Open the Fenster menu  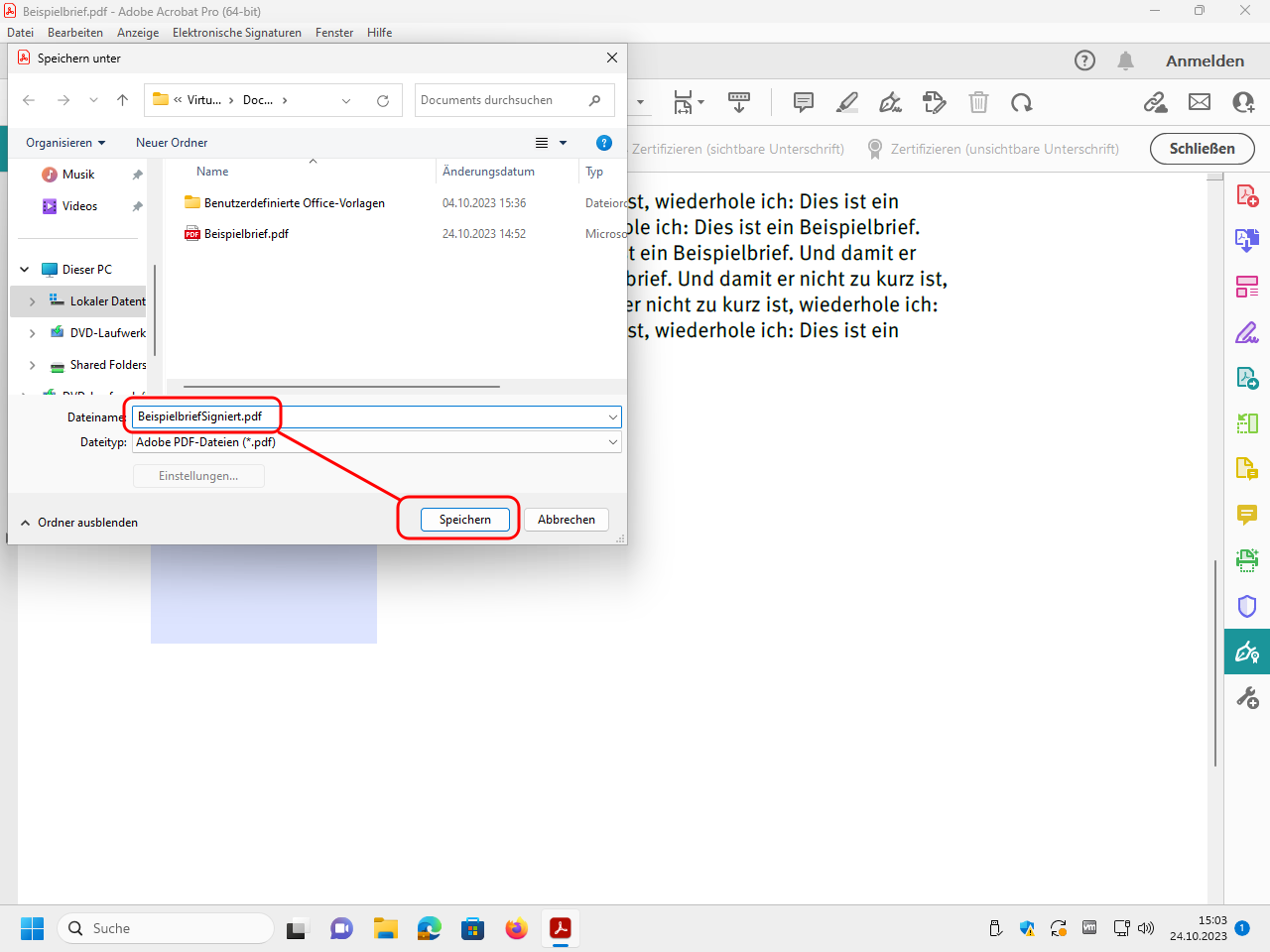click(x=334, y=33)
